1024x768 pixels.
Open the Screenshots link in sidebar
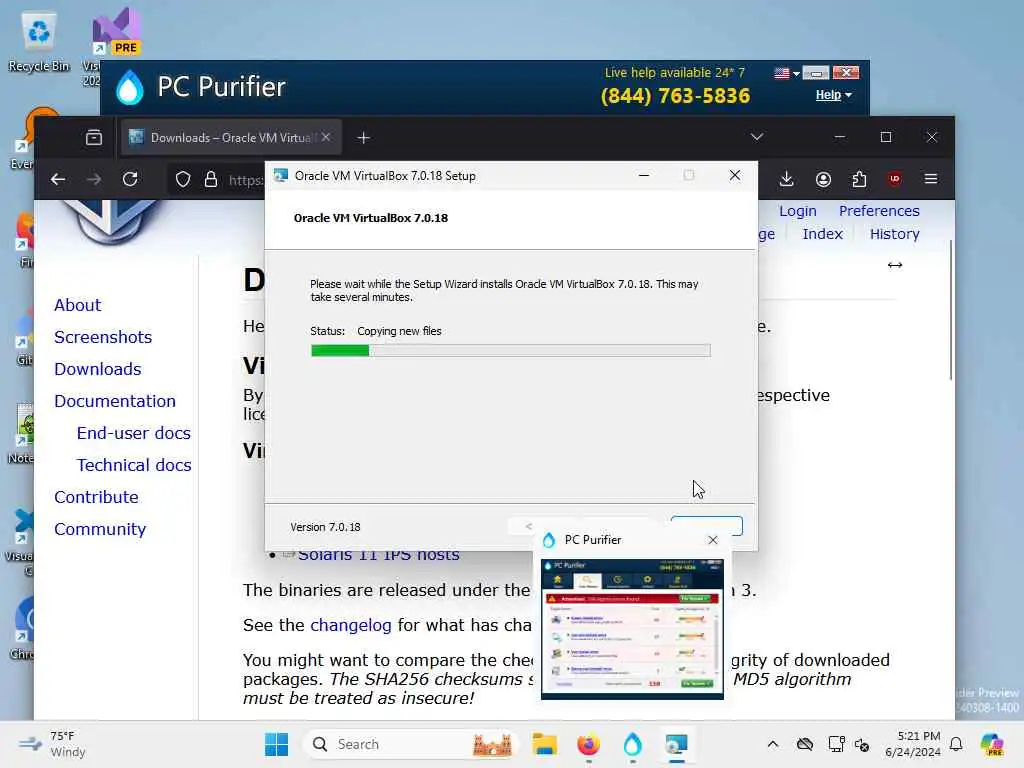(103, 337)
